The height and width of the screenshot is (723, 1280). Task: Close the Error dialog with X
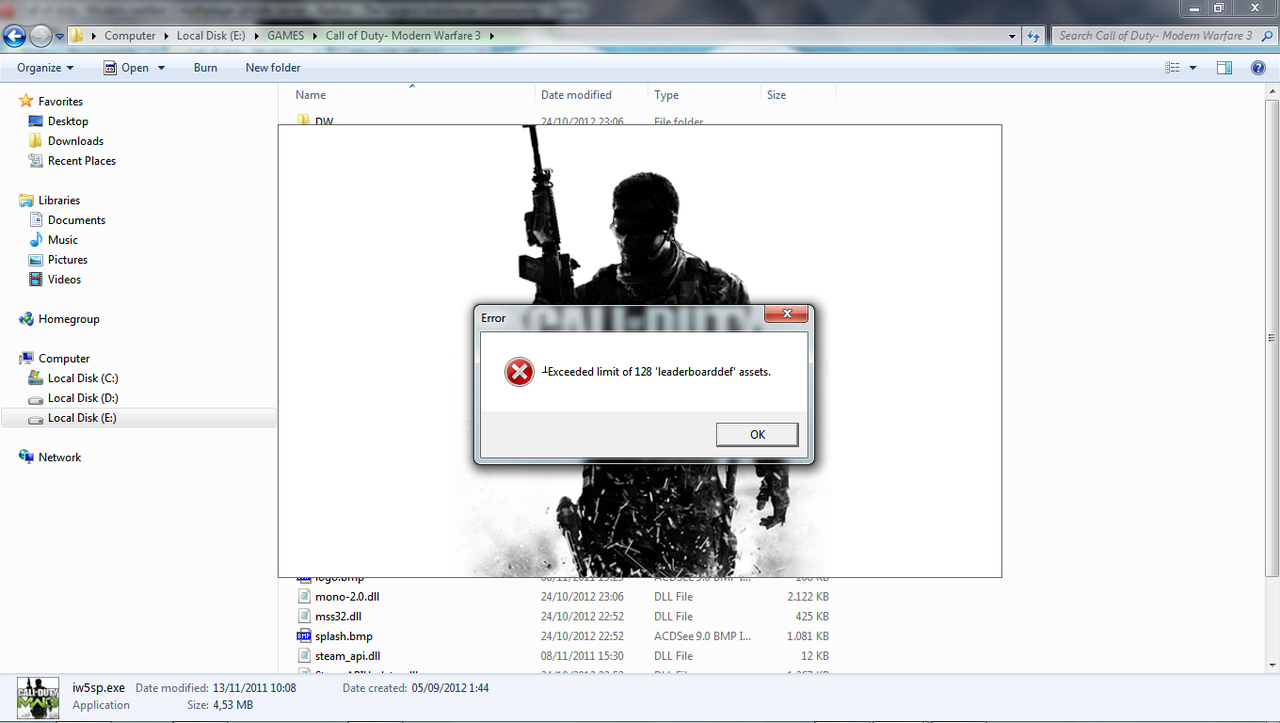pyautogui.click(x=786, y=314)
